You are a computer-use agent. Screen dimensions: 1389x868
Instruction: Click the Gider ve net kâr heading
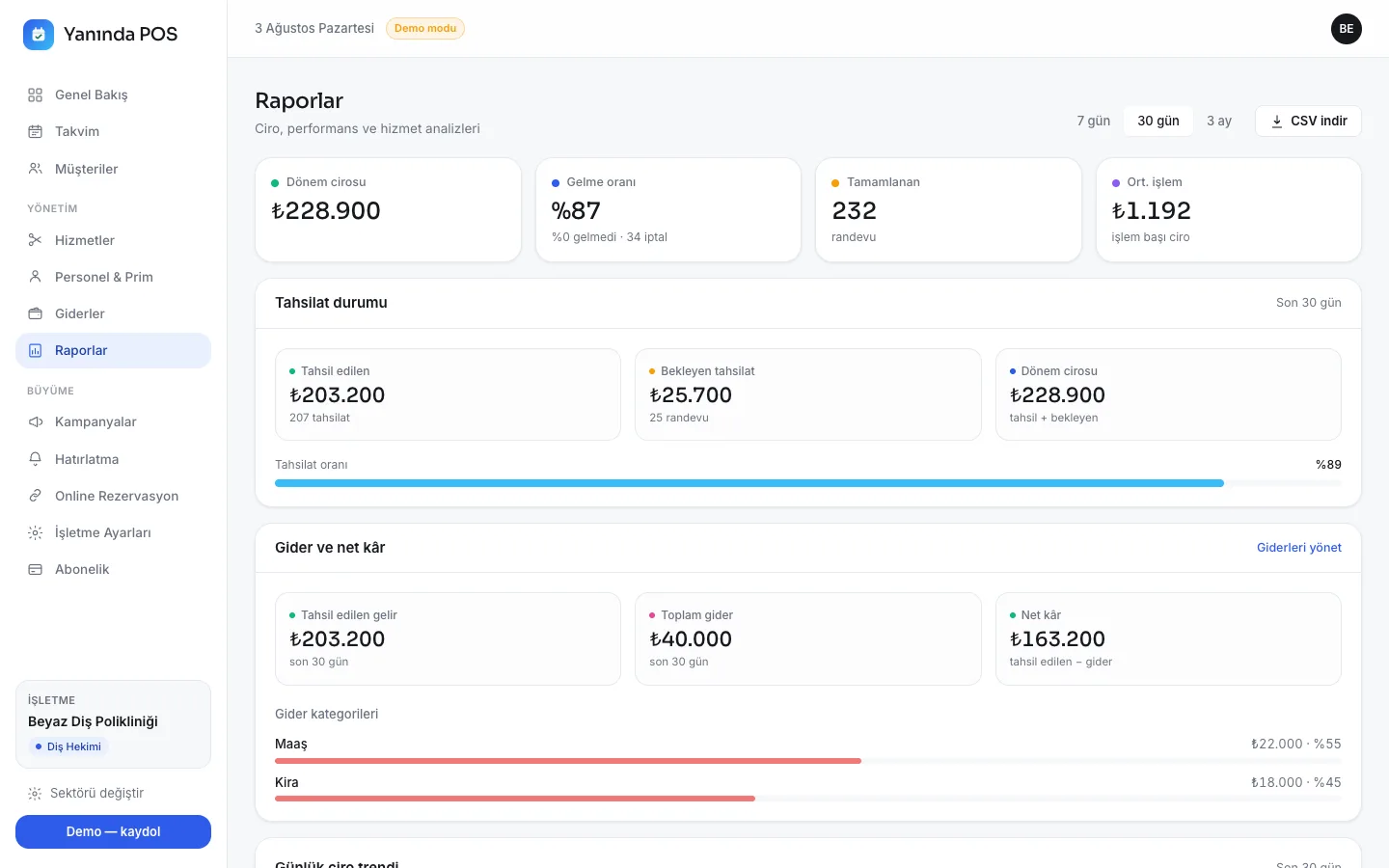point(330,548)
